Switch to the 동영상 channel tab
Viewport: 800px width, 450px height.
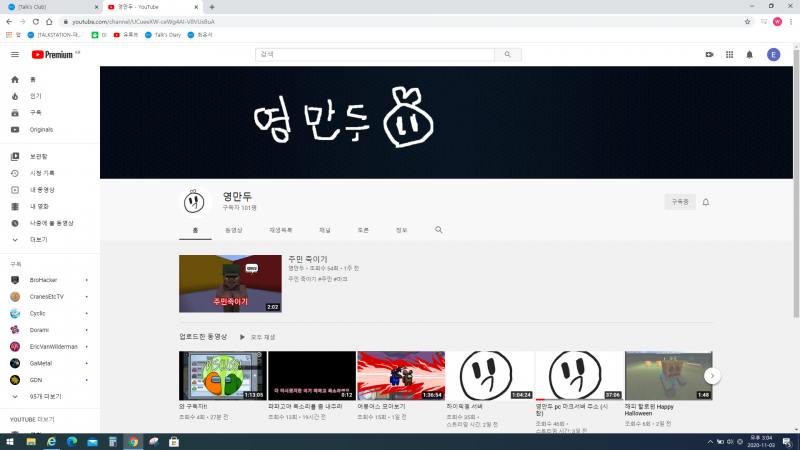point(233,230)
